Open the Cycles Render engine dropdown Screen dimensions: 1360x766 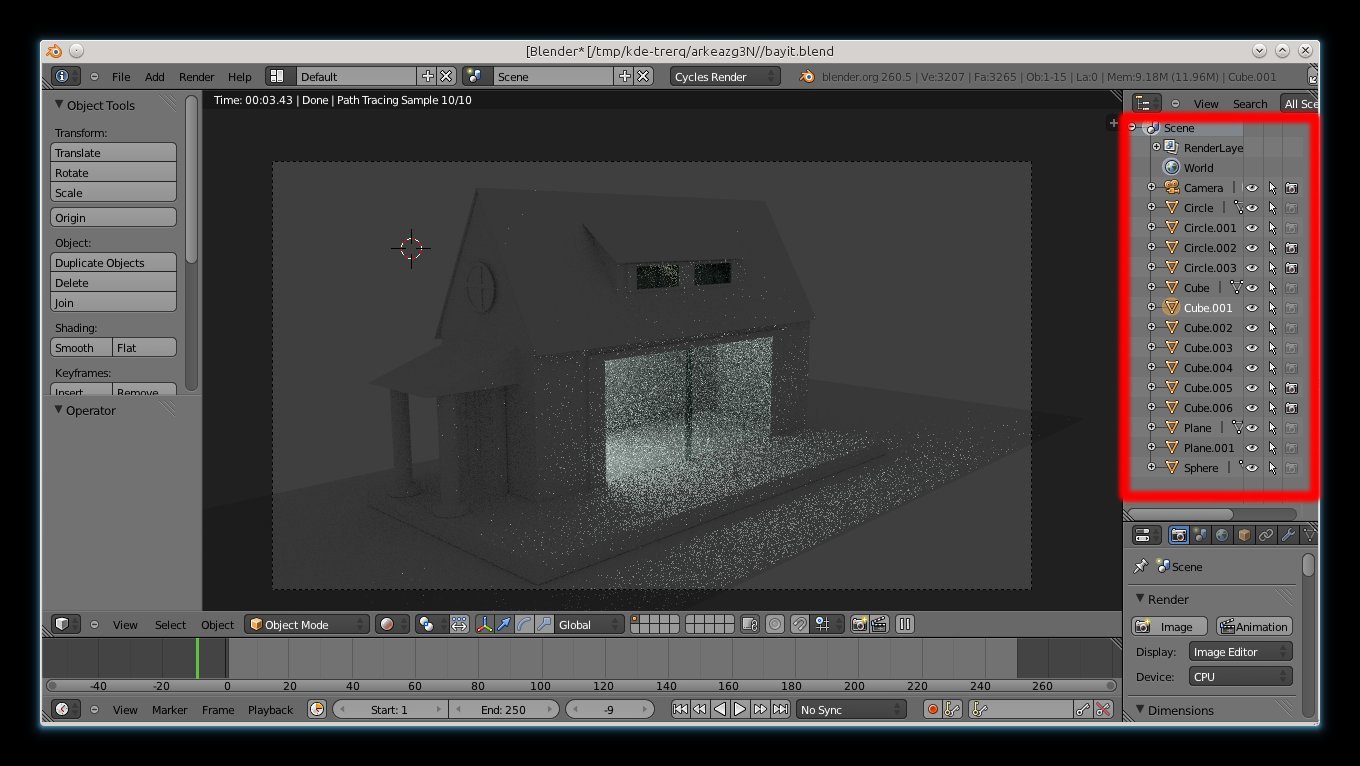(725, 77)
